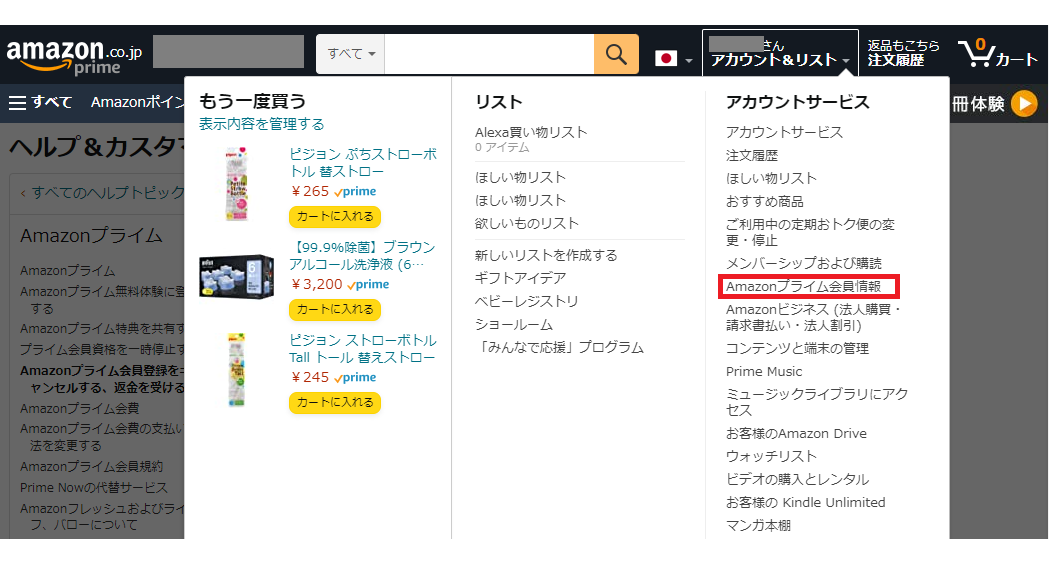Click the Braun cleaning cartridge thumbnail

[x=236, y=276]
